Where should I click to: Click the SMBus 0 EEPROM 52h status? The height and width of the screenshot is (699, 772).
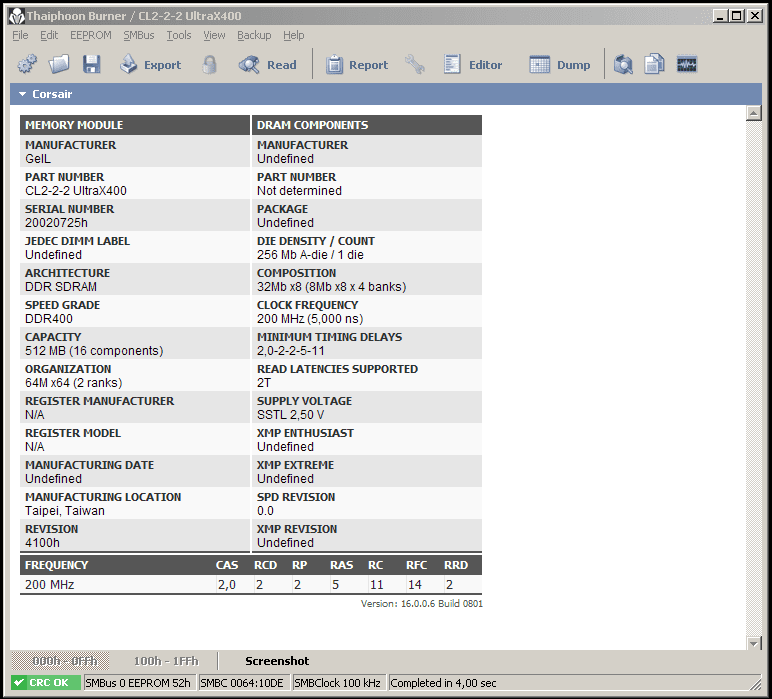pyautogui.click(x=138, y=683)
